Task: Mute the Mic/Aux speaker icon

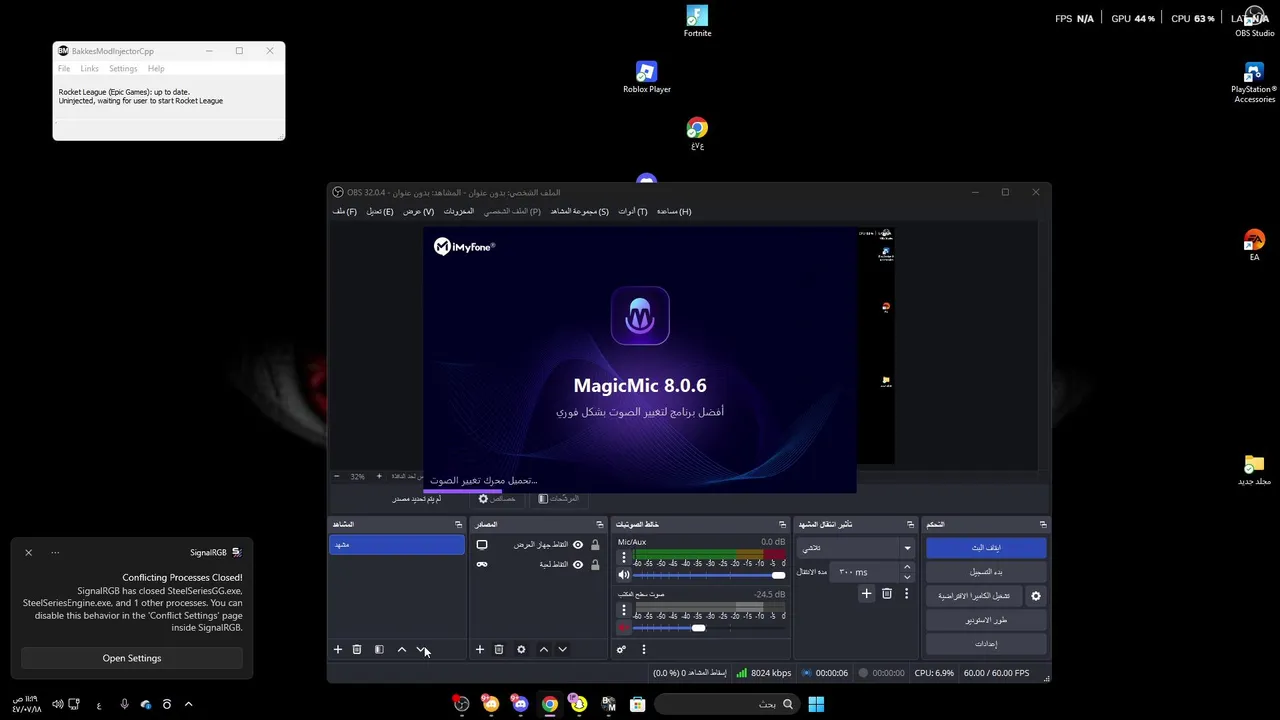Action: point(624,575)
